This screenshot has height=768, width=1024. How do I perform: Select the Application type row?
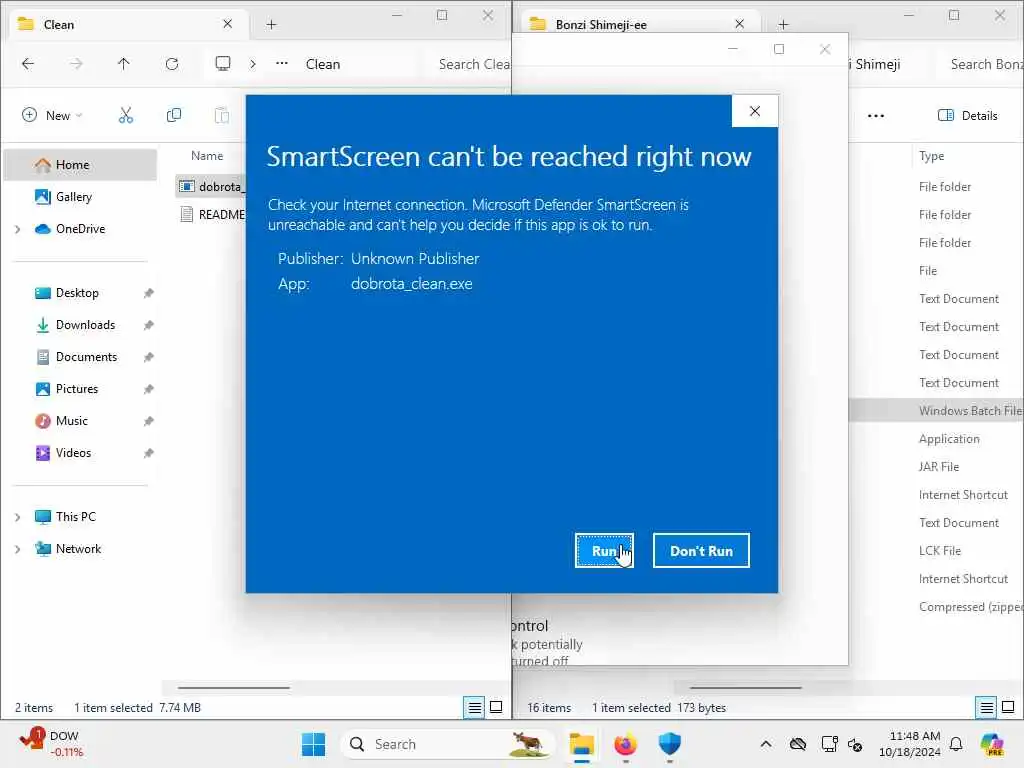(949, 438)
